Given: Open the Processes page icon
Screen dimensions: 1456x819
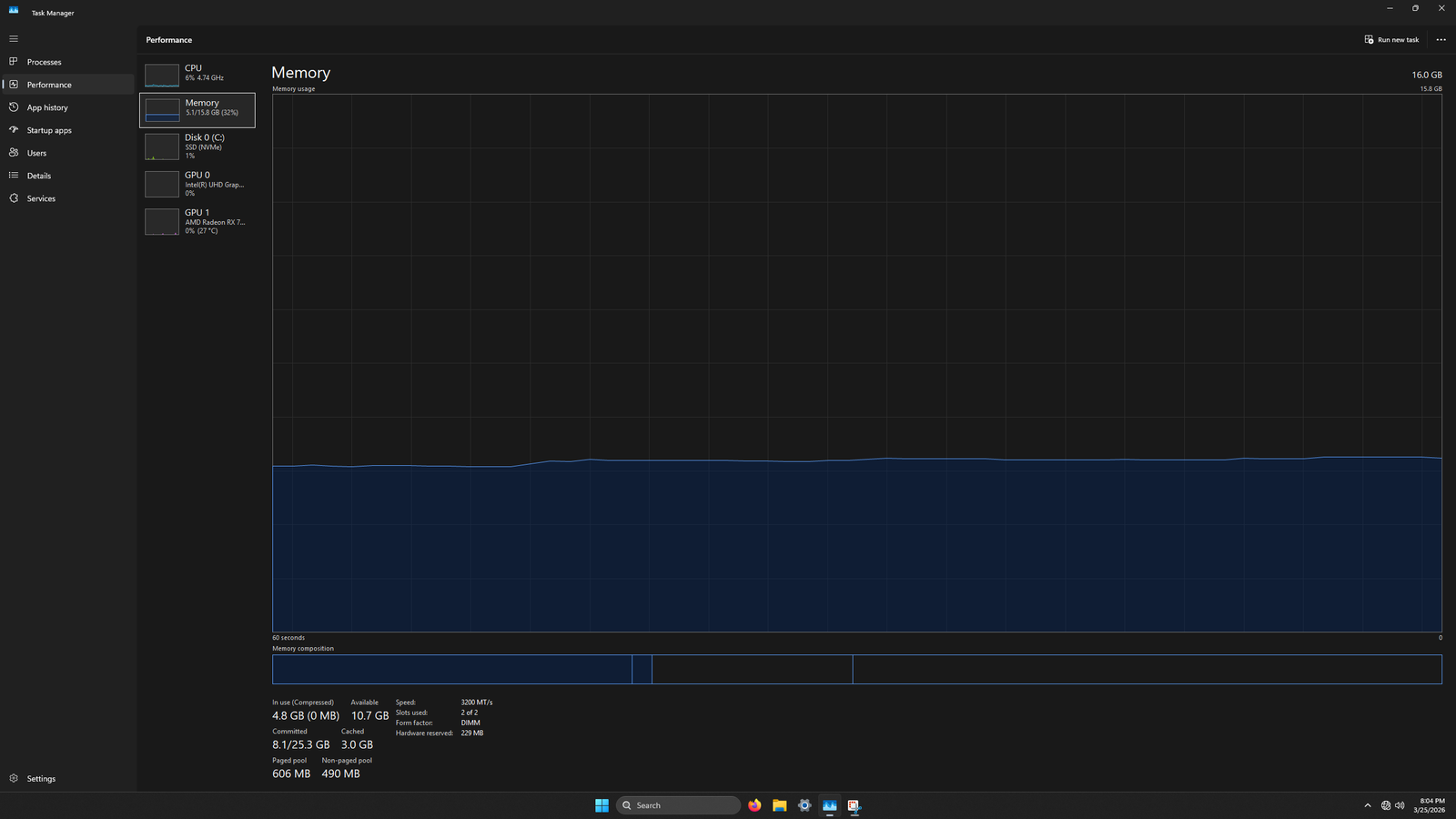Looking at the screenshot, I should tap(14, 62).
